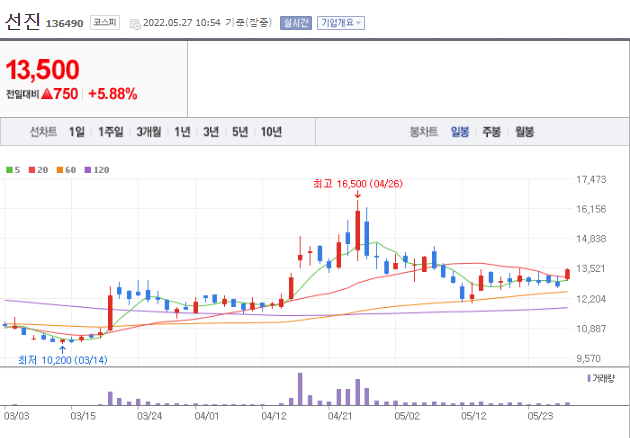
Task: Click the 최고 16,500 (04/26) high marker
Action: (x=358, y=184)
